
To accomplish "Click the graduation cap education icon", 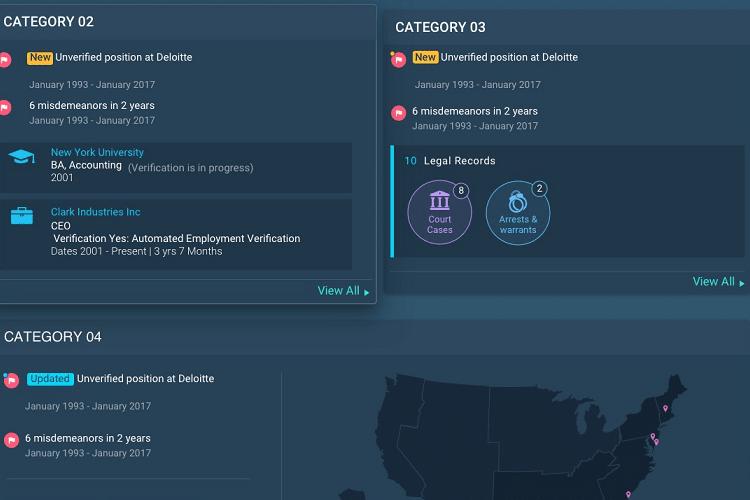I will point(22,156).
